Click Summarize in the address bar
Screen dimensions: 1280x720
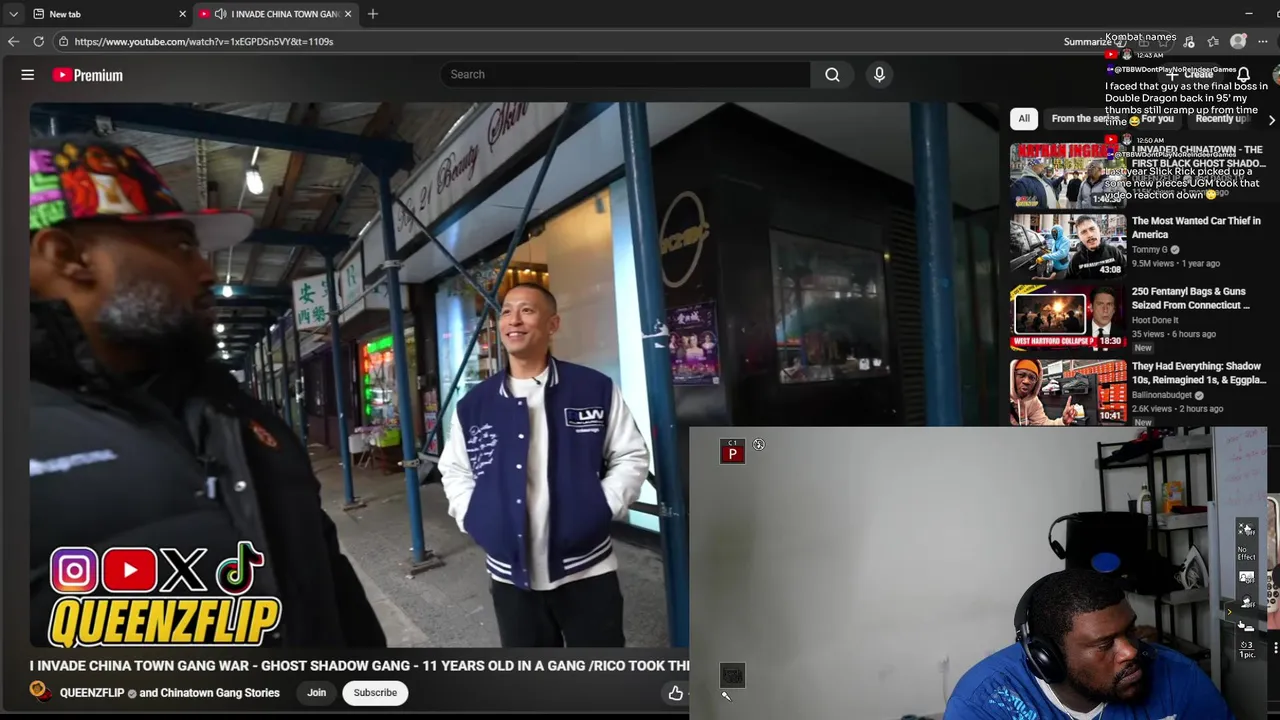click(x=1090, y=41)
